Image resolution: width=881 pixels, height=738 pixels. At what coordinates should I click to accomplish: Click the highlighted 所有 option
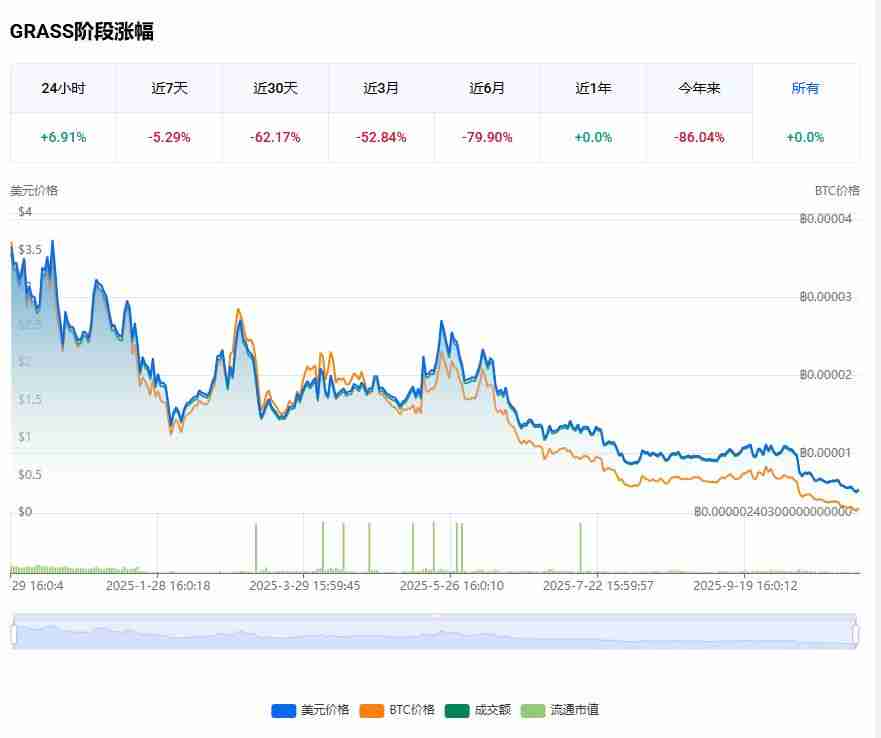tap(805, 88)
